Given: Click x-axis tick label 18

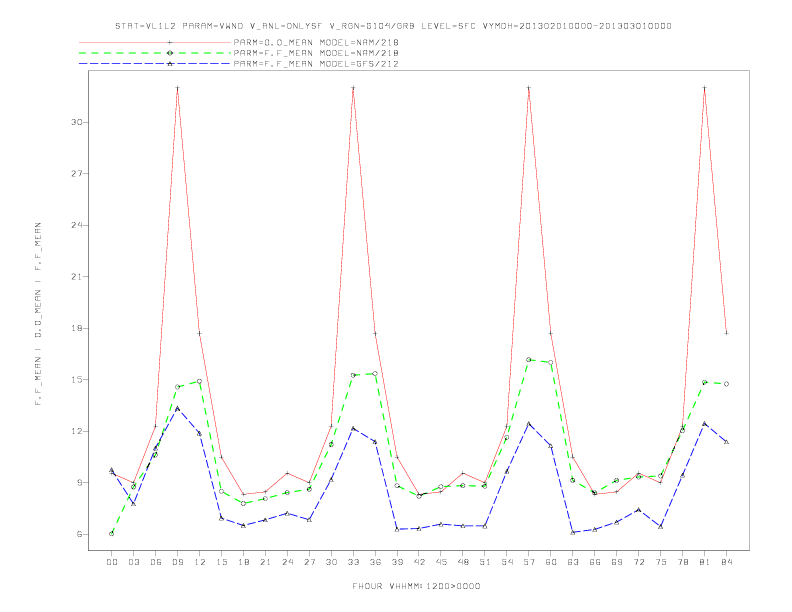Looking at the screenshot, I should (x=243, y=562).
